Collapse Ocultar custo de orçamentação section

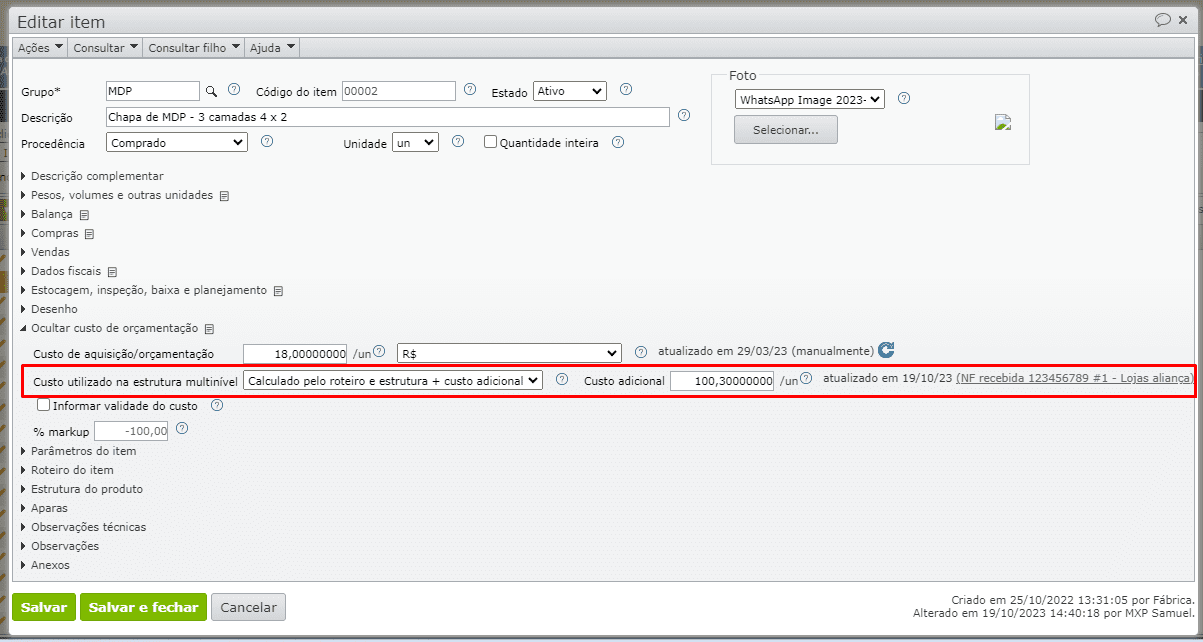[110, 328]
